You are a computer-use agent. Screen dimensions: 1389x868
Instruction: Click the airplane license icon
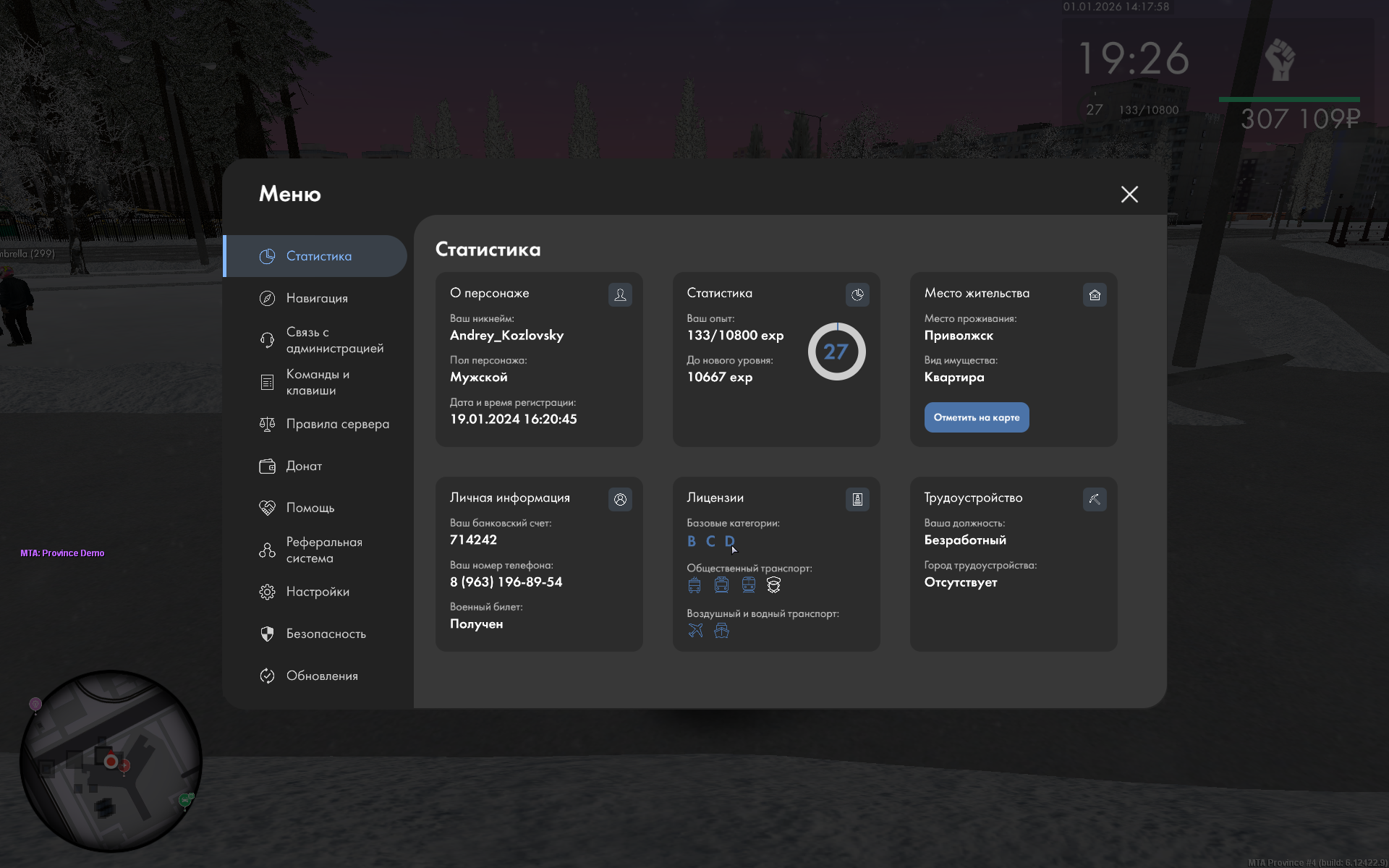(x=695, y=630)
